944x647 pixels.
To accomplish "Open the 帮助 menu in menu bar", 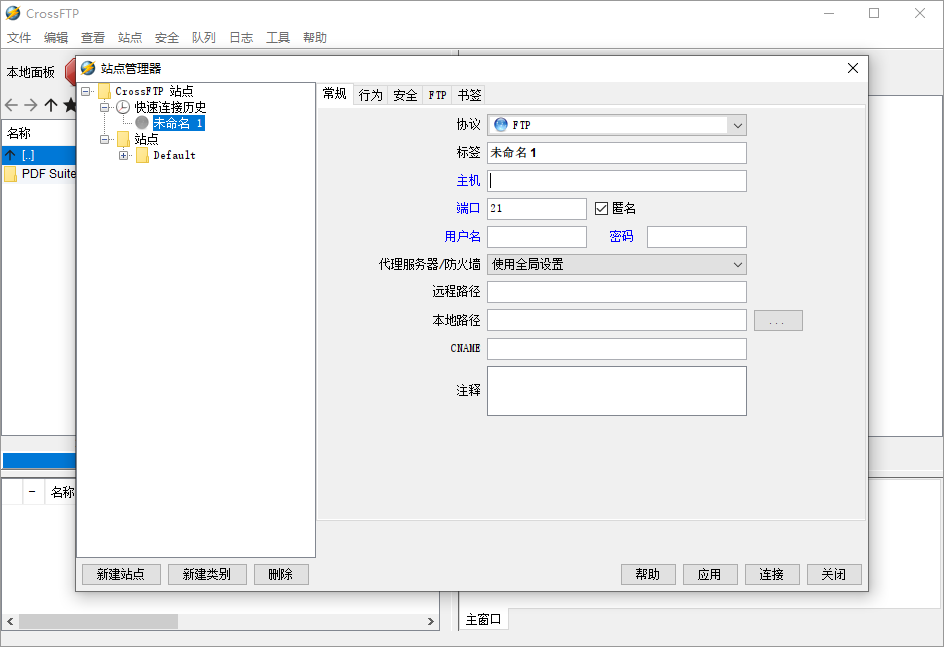I will [x=314, y=38].
